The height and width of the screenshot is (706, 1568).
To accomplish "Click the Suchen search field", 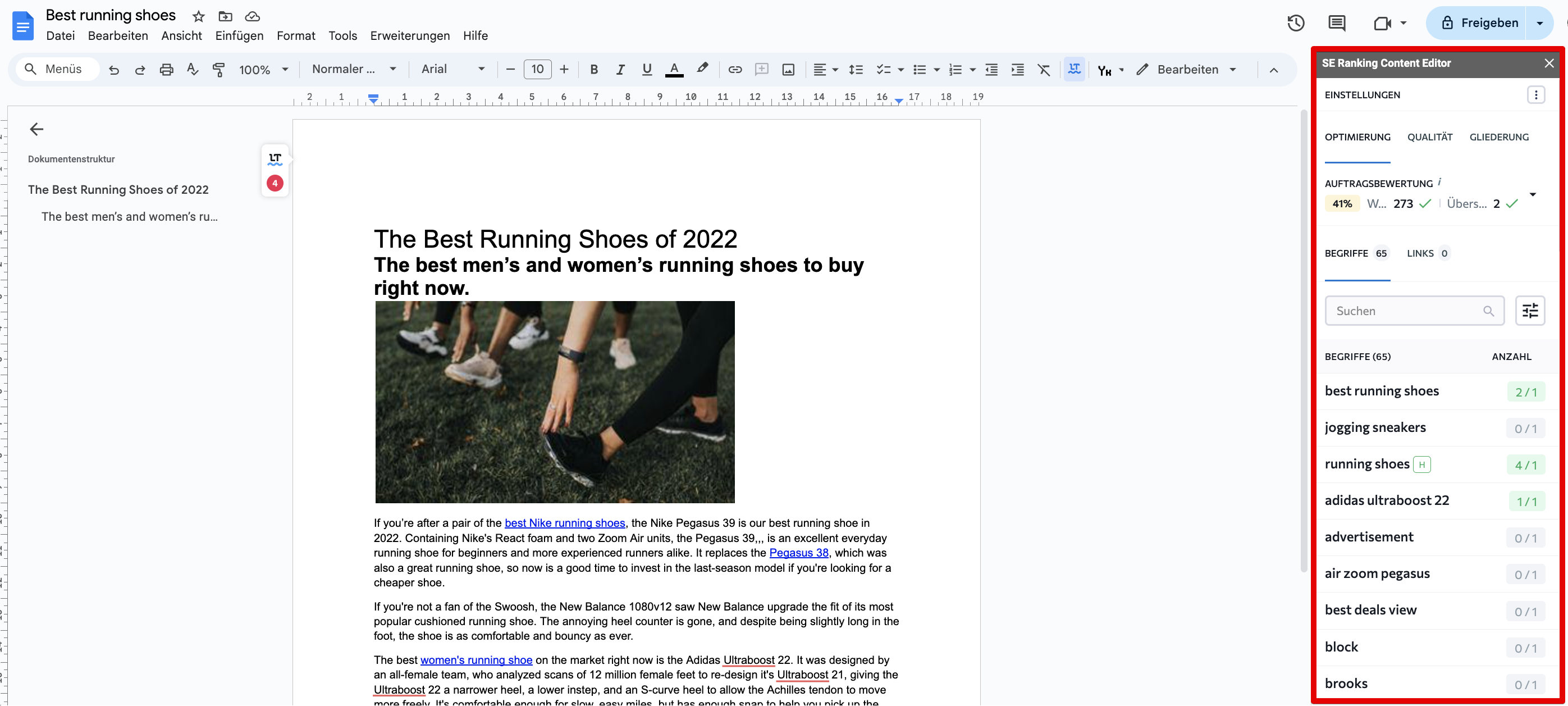I will click(x=1406, y=311).
